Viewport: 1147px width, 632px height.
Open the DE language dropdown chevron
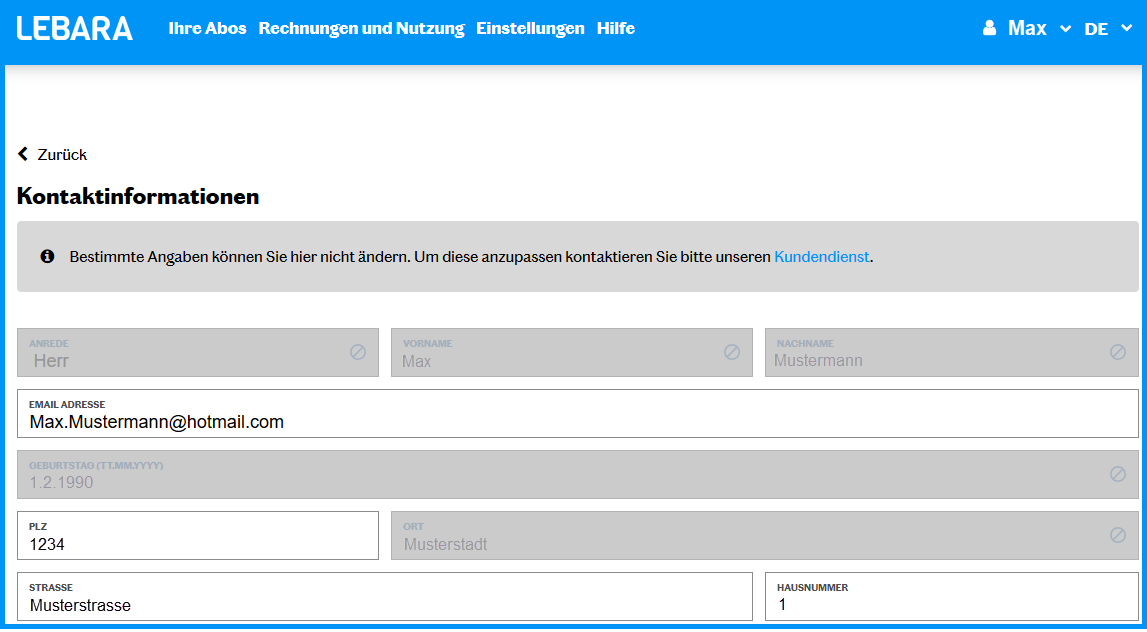[x=1127, y=29]
